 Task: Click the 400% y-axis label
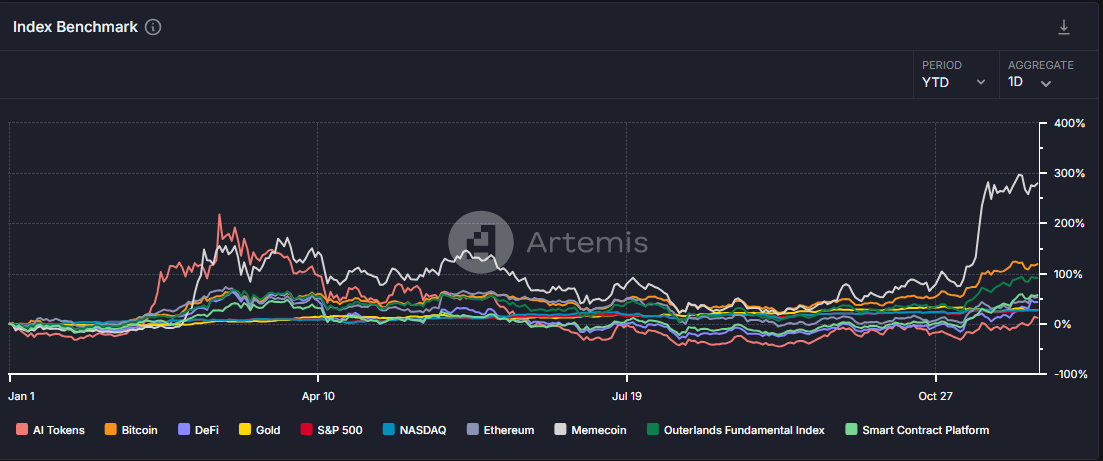[x=1071, y=123]
